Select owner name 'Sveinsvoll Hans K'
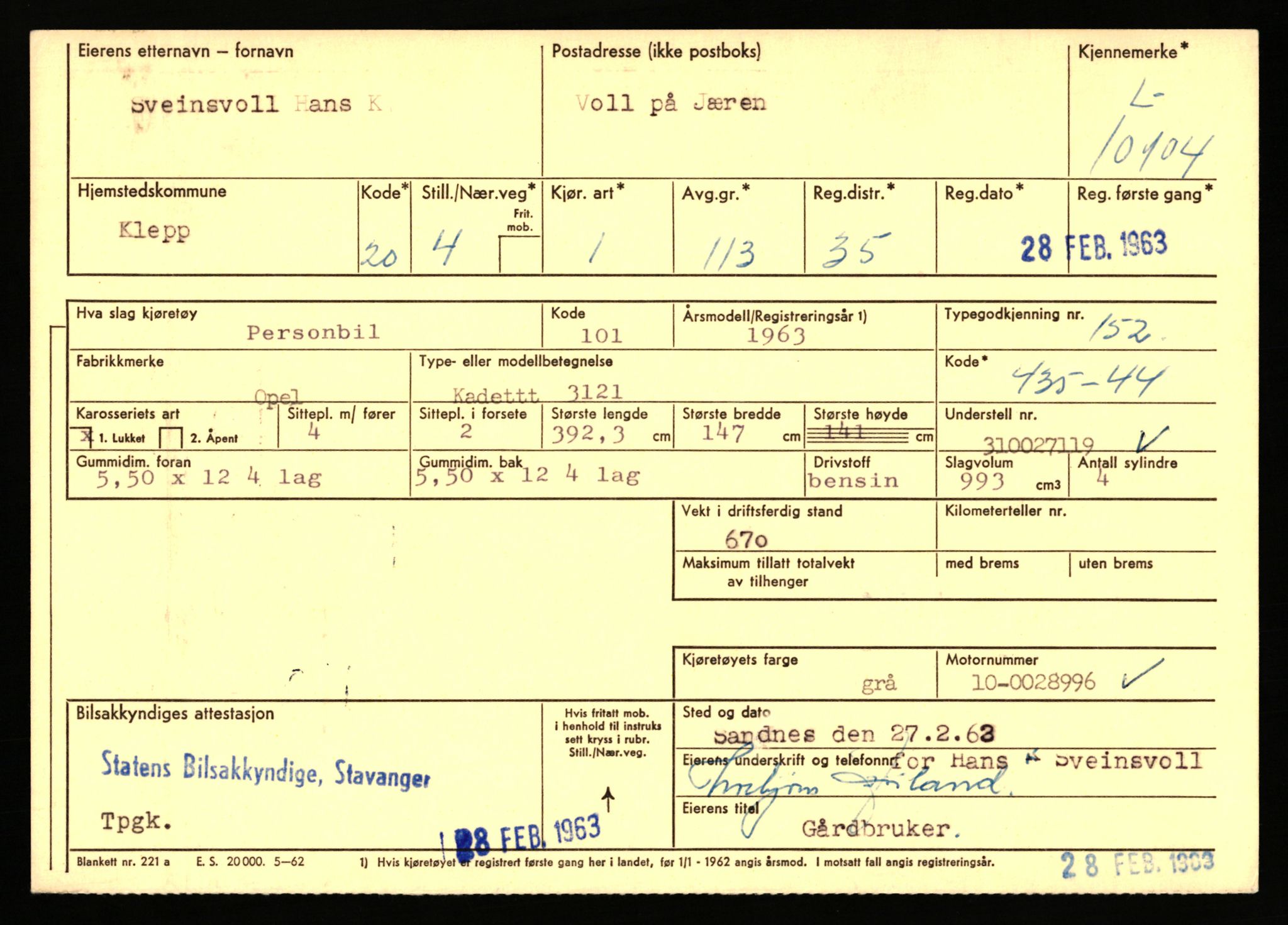 pos(257,104)
